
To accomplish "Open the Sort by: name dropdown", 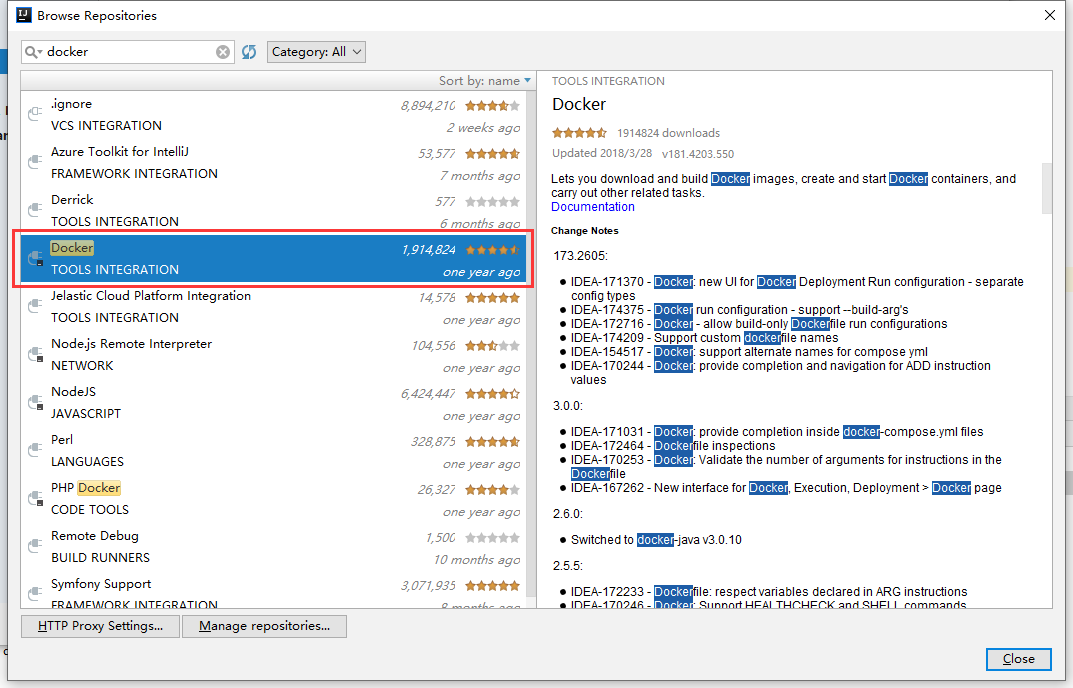I will [484, 81].
